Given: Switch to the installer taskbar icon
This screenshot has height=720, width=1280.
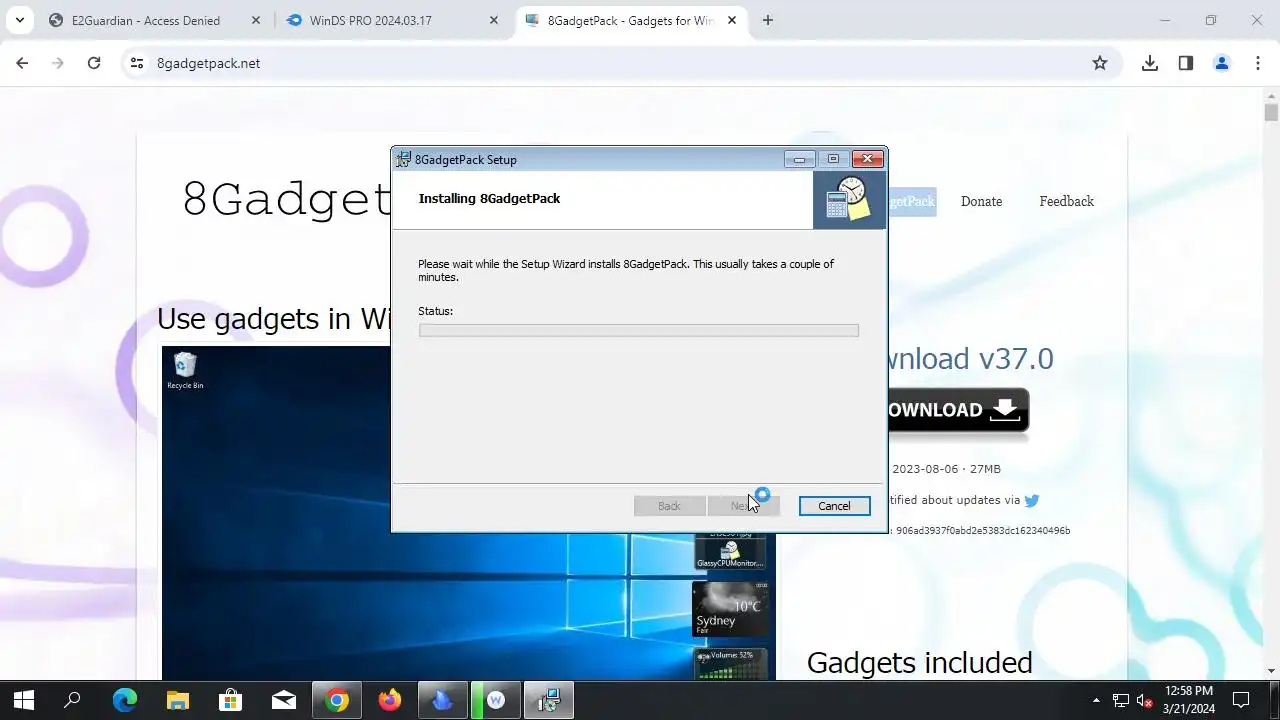Looking at the screenshot, I should pos(549,700).
